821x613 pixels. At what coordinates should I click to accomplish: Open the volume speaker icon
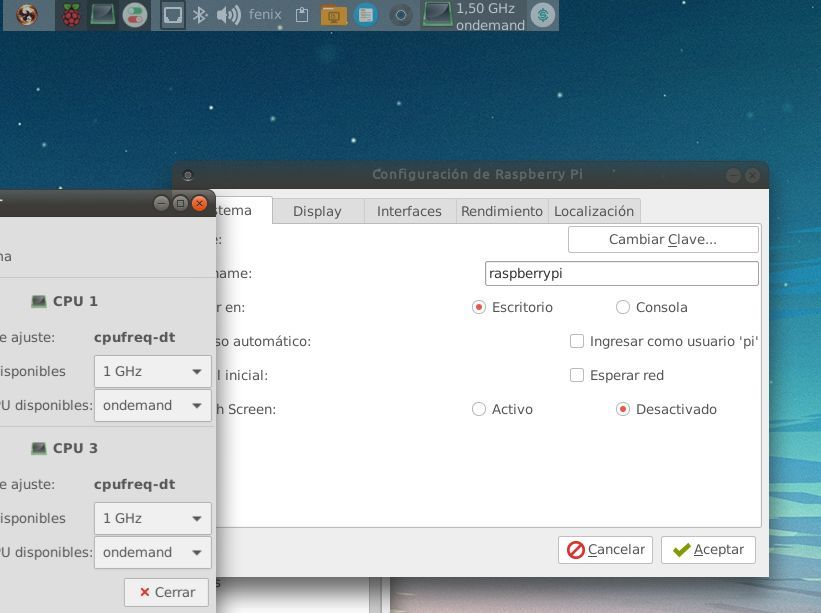[x=228, y=15]
